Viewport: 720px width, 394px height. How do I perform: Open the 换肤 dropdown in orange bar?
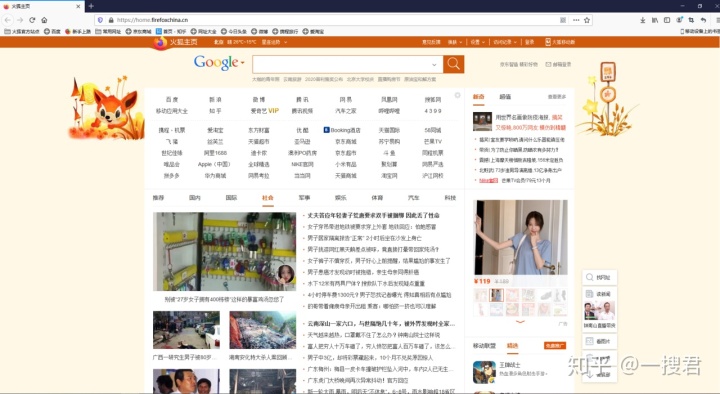click(x=455, y=42)
